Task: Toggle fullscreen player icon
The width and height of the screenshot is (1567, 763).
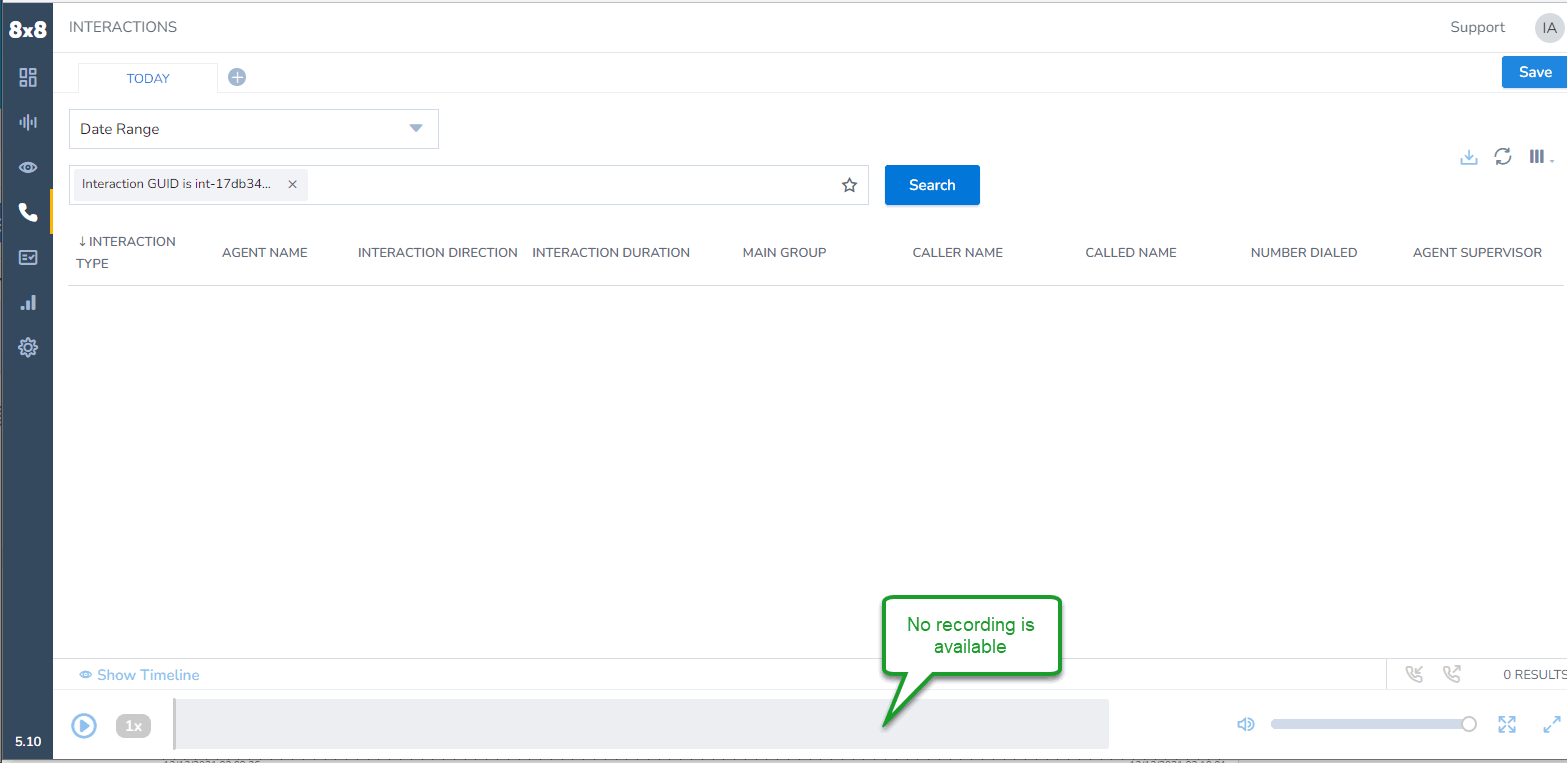Action: (1507, 724)
